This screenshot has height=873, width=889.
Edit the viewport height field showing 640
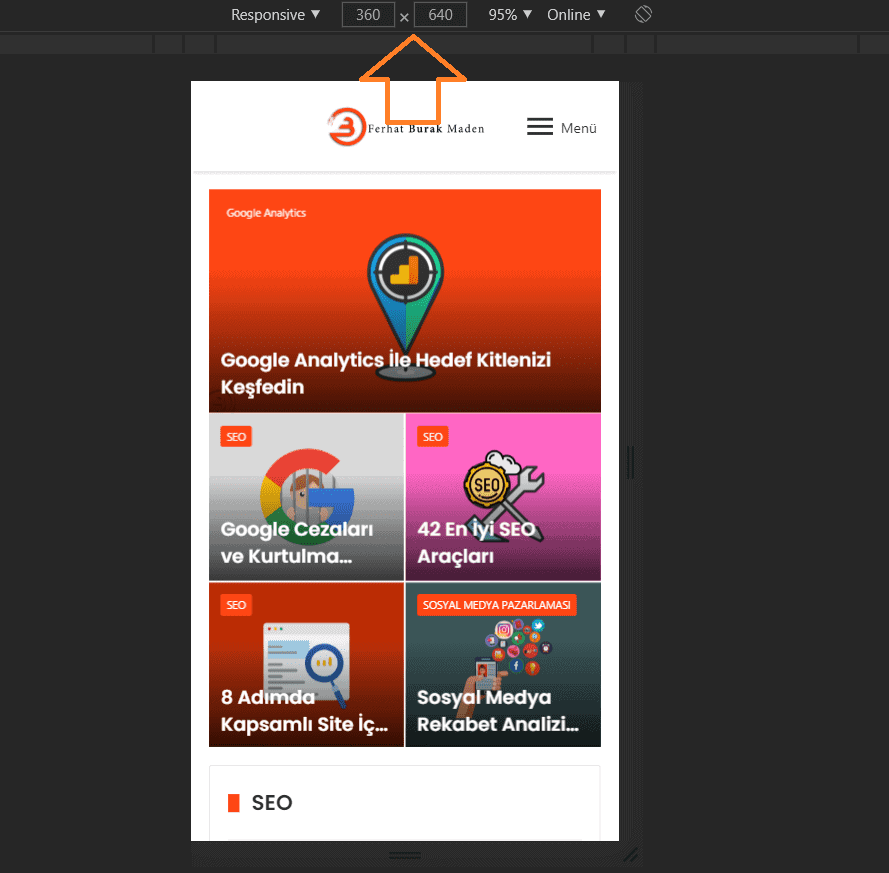coord(440,14)
